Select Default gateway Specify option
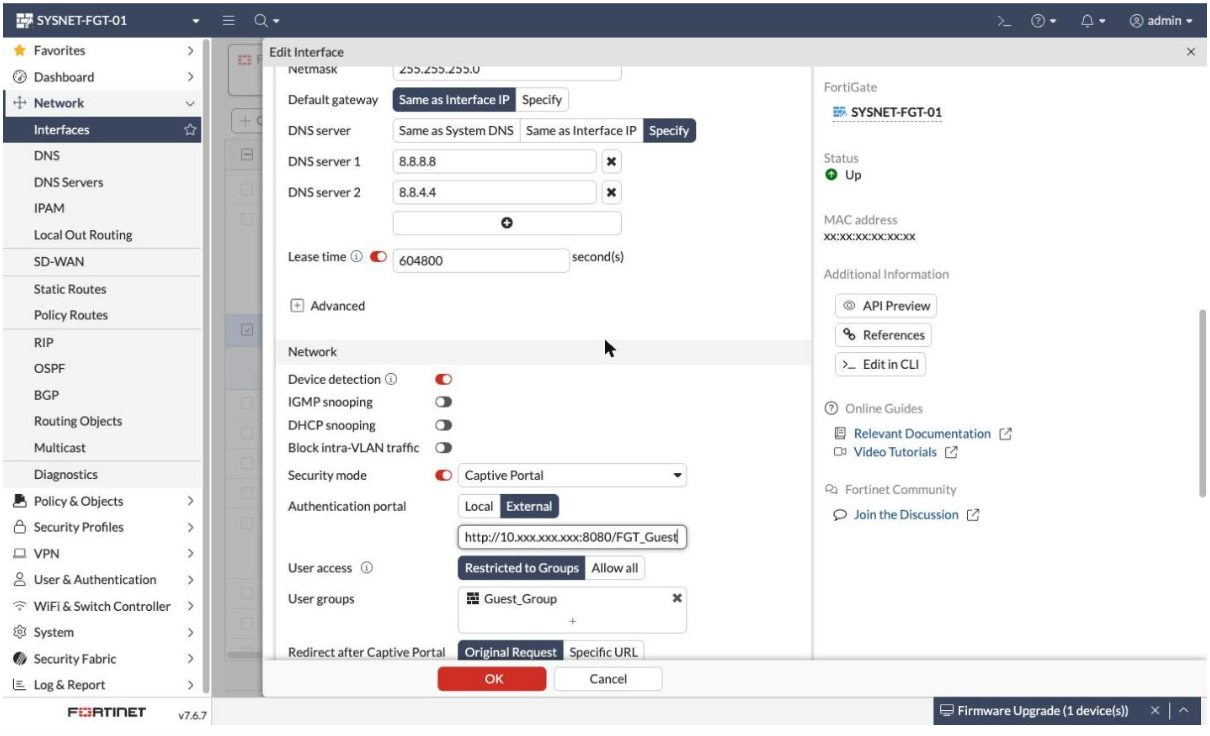Viewport: 1210px width, 736px height. click(x=542, y=100)
